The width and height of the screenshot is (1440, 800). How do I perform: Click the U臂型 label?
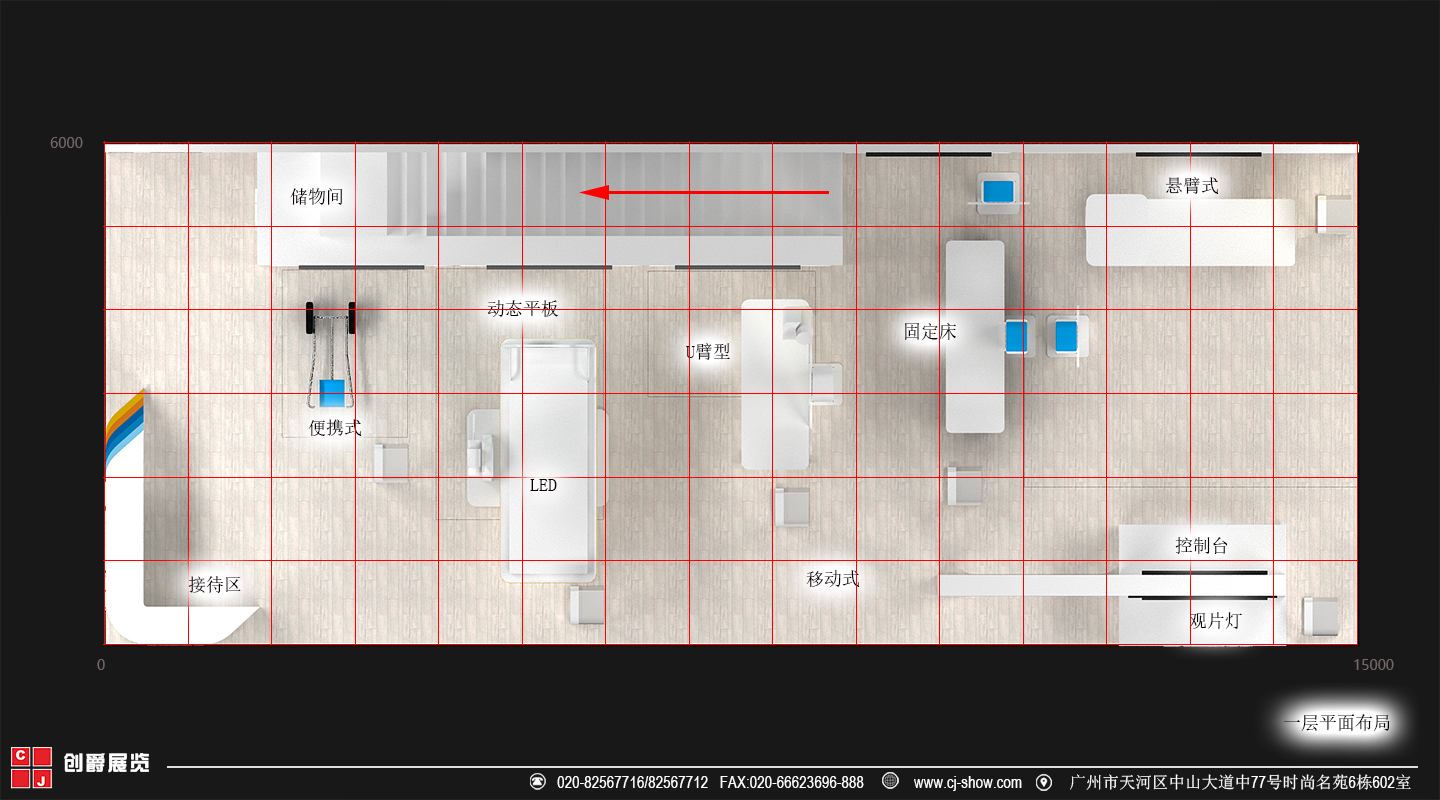[x=708, y=352]
